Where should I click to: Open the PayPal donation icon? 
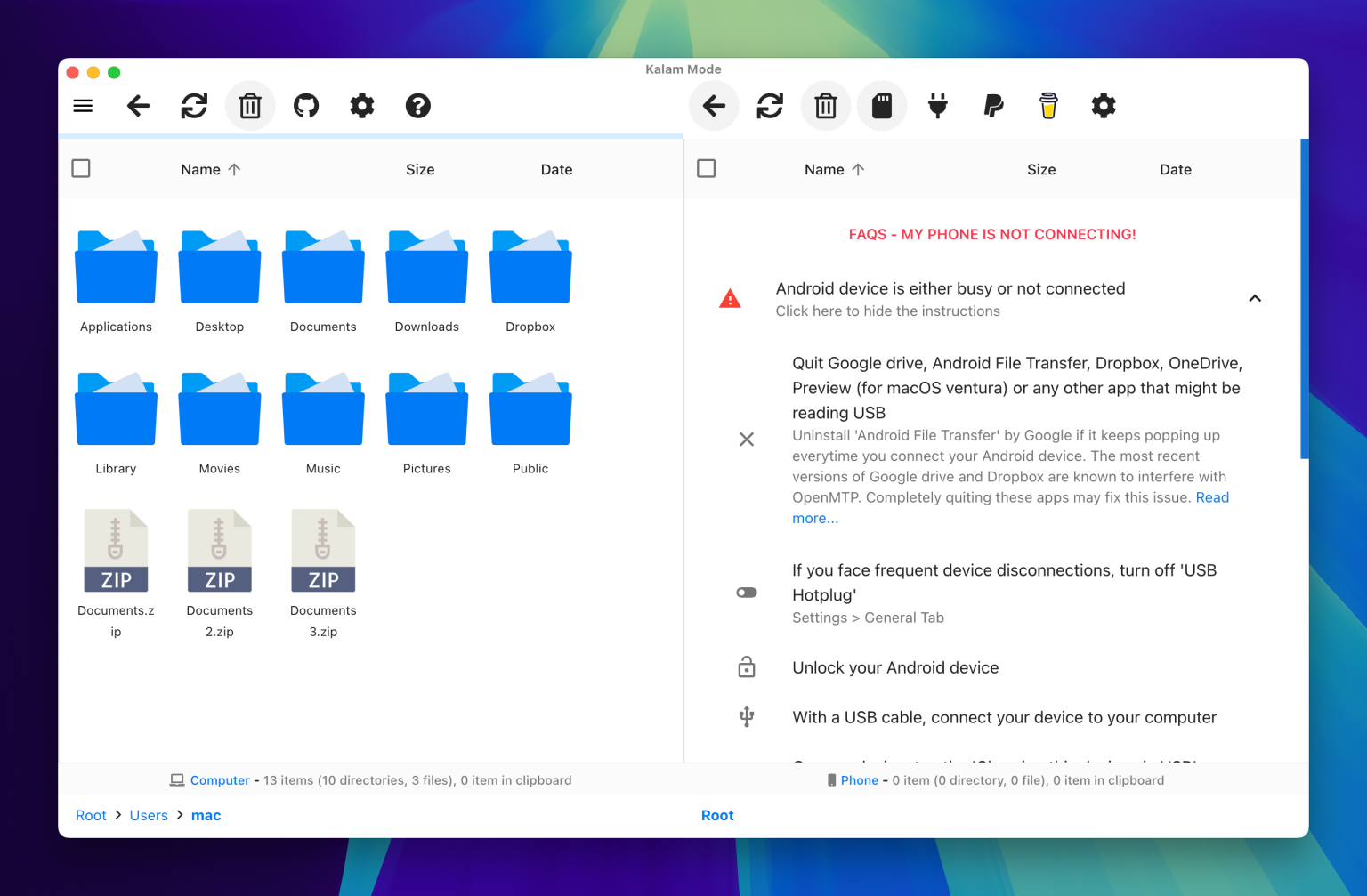pyautogui.click(x=992, y=105)
